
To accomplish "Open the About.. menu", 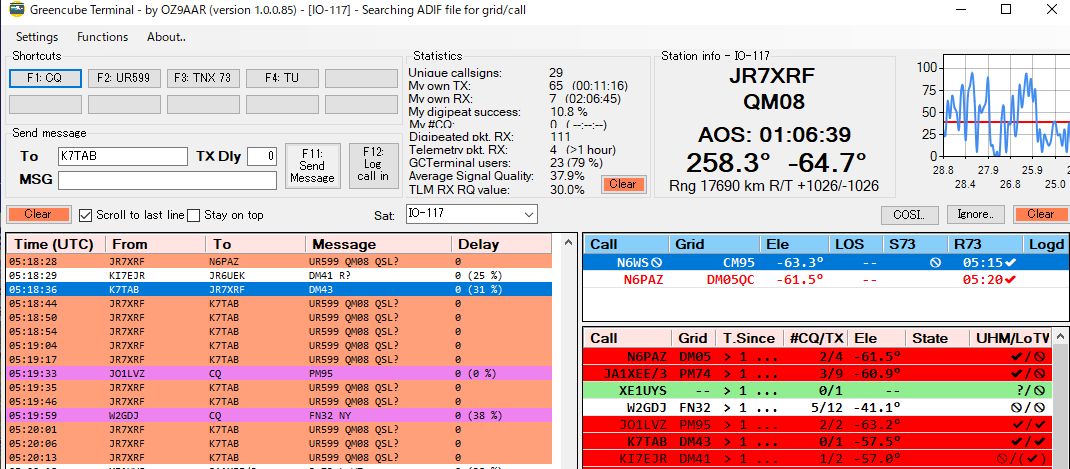I will (x=167, y=37).
